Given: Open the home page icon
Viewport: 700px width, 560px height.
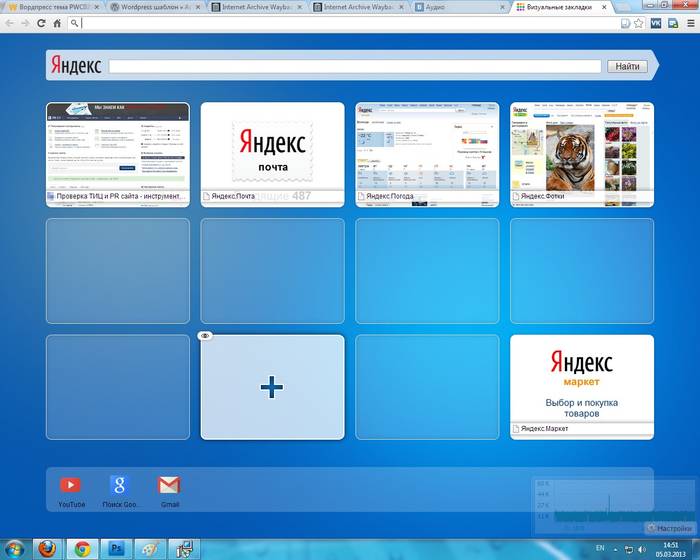Looking at the screenshot, I should click(57, 23).
